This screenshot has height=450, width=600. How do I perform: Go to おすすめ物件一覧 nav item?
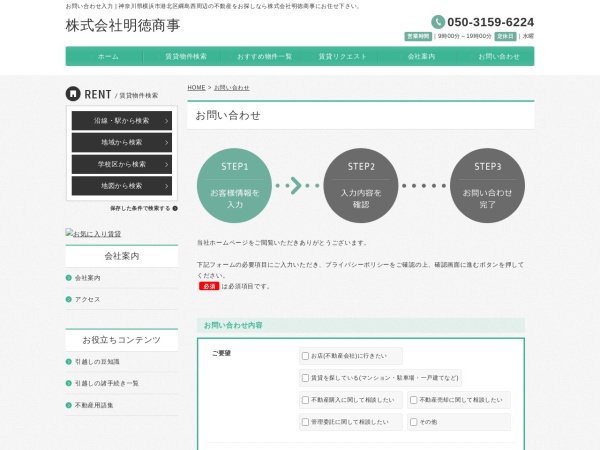[261, 56]
